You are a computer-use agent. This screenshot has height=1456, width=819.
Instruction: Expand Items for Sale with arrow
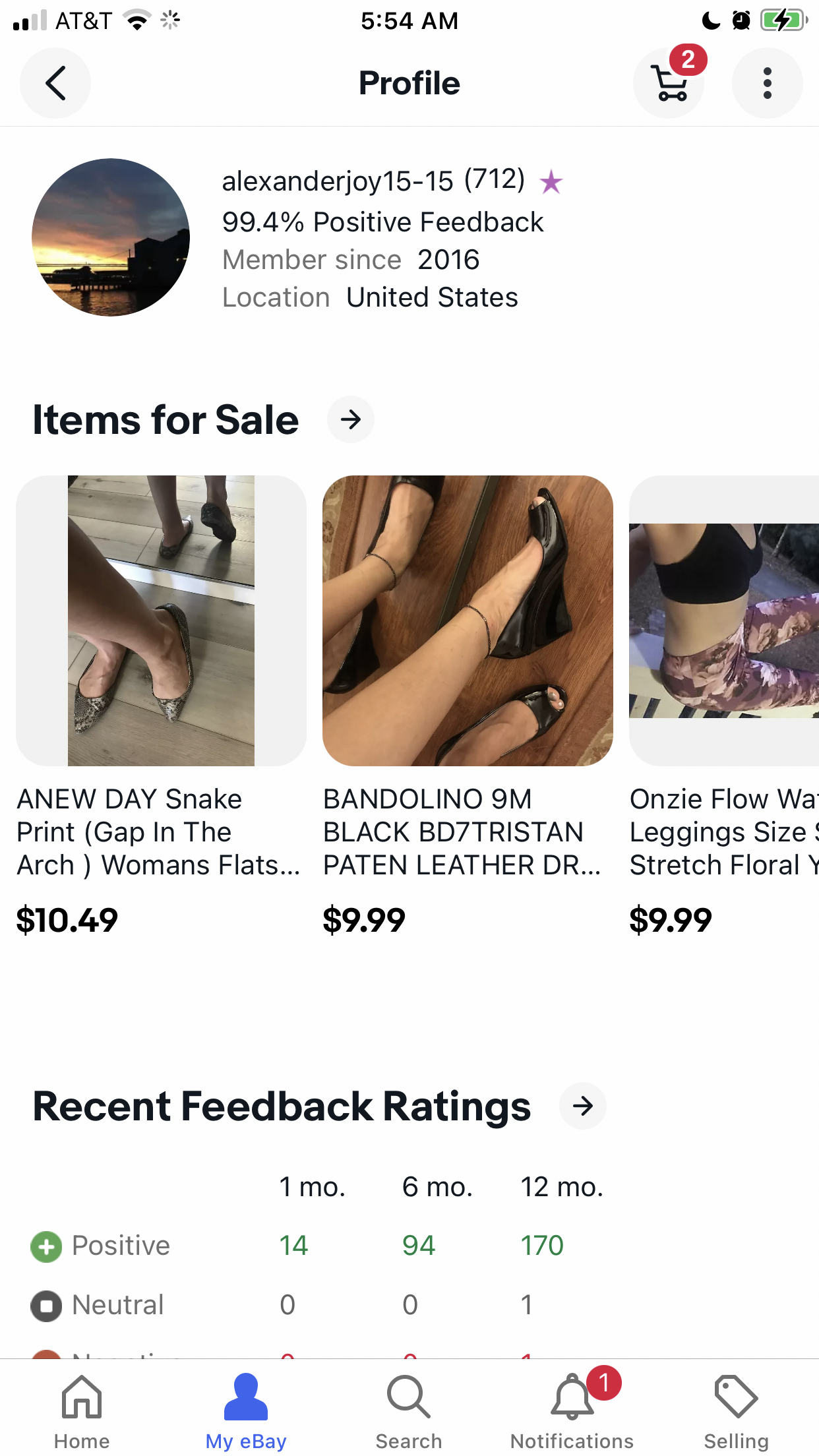351,419
